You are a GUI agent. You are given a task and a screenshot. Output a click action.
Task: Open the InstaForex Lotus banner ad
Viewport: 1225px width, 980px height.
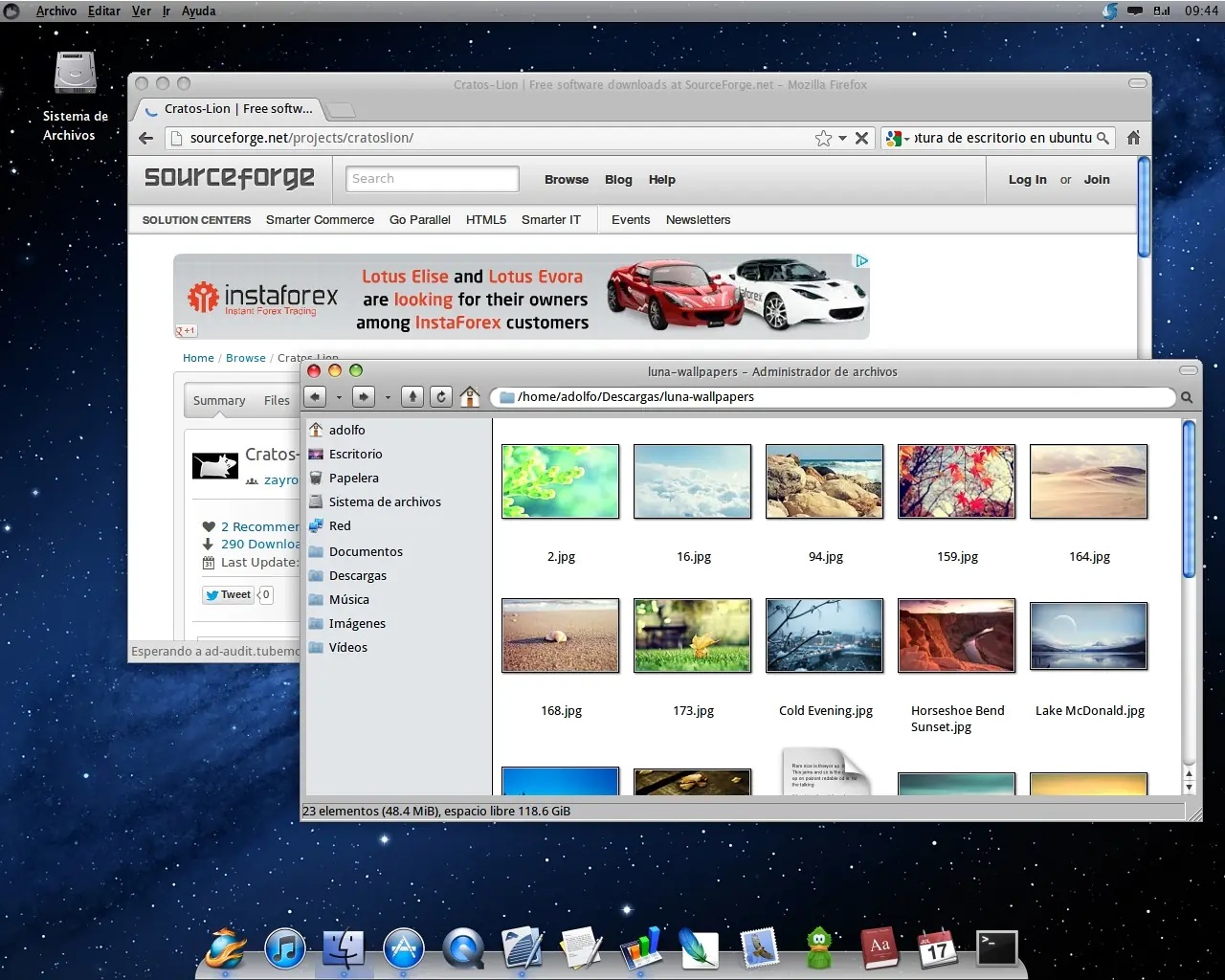click(522, 297)
